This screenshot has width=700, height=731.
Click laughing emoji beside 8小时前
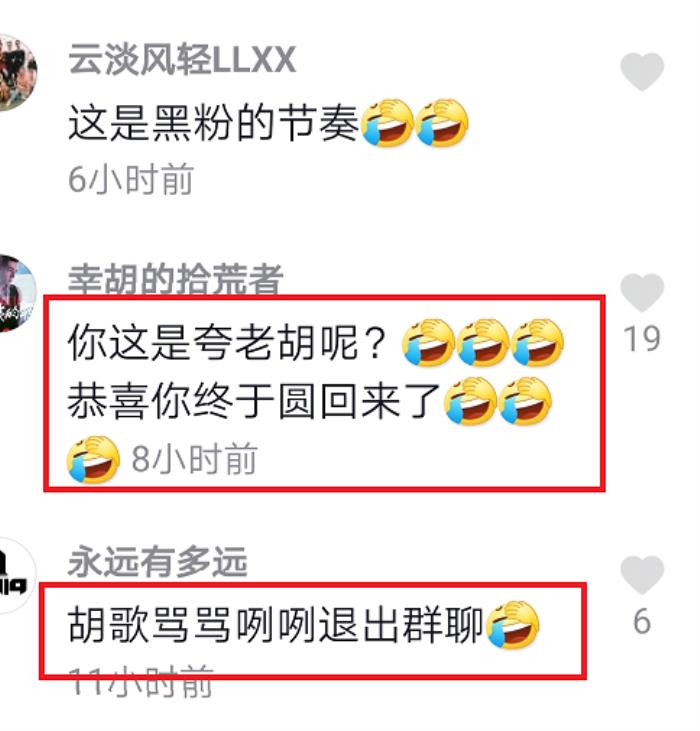pos(93,459)
